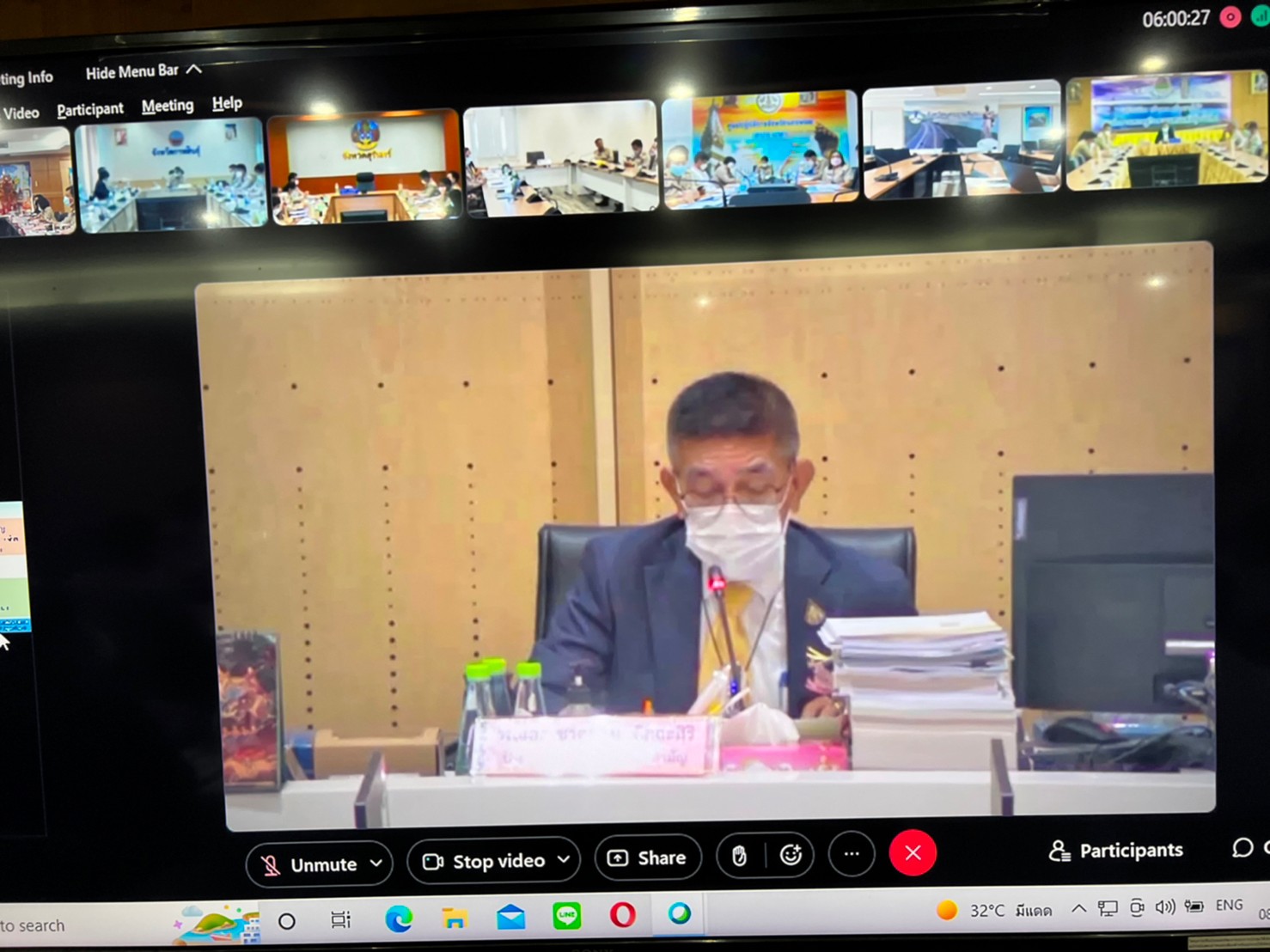
Task: Expand video settings beside Stop video
Action: pos(565,859)
